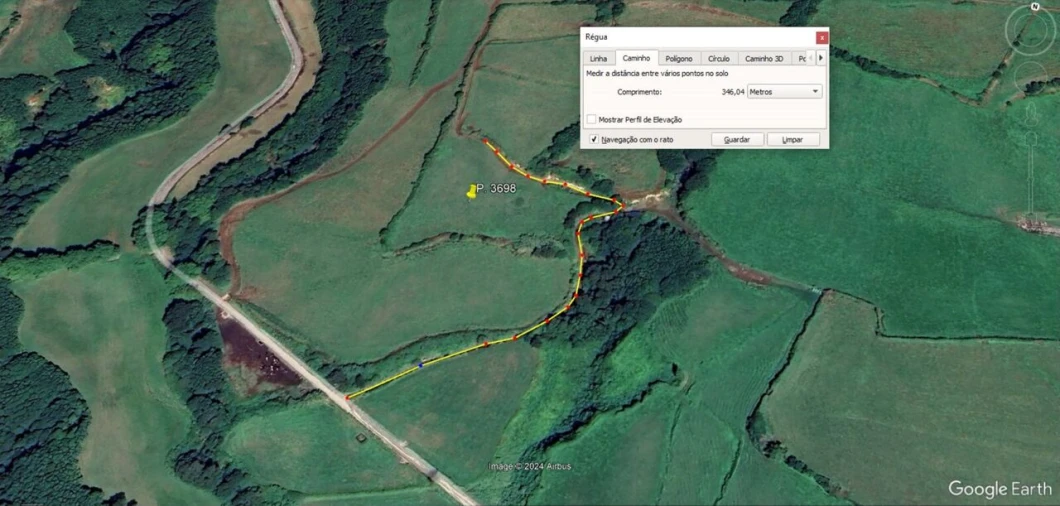Close the Régua dialog
1060x506 pixels.
pyautogui.click(x=822, y=38)
